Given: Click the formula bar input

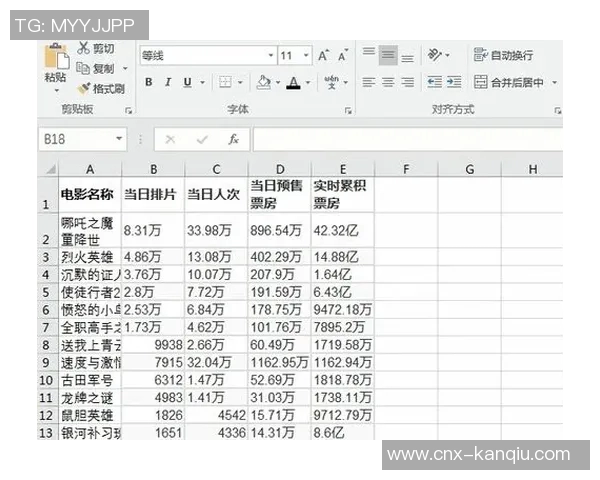Looking at the screenshot, I should [408, 139].
